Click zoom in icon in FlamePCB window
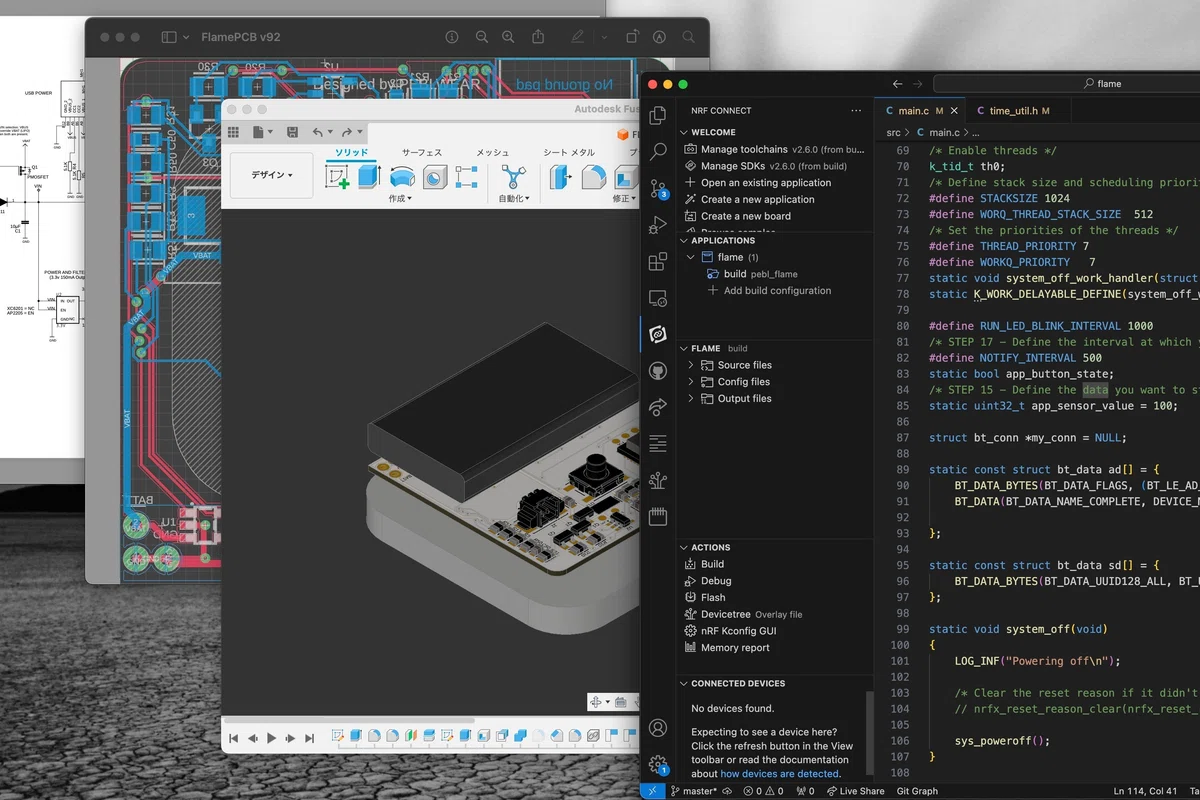 click(x=510, y=37)
